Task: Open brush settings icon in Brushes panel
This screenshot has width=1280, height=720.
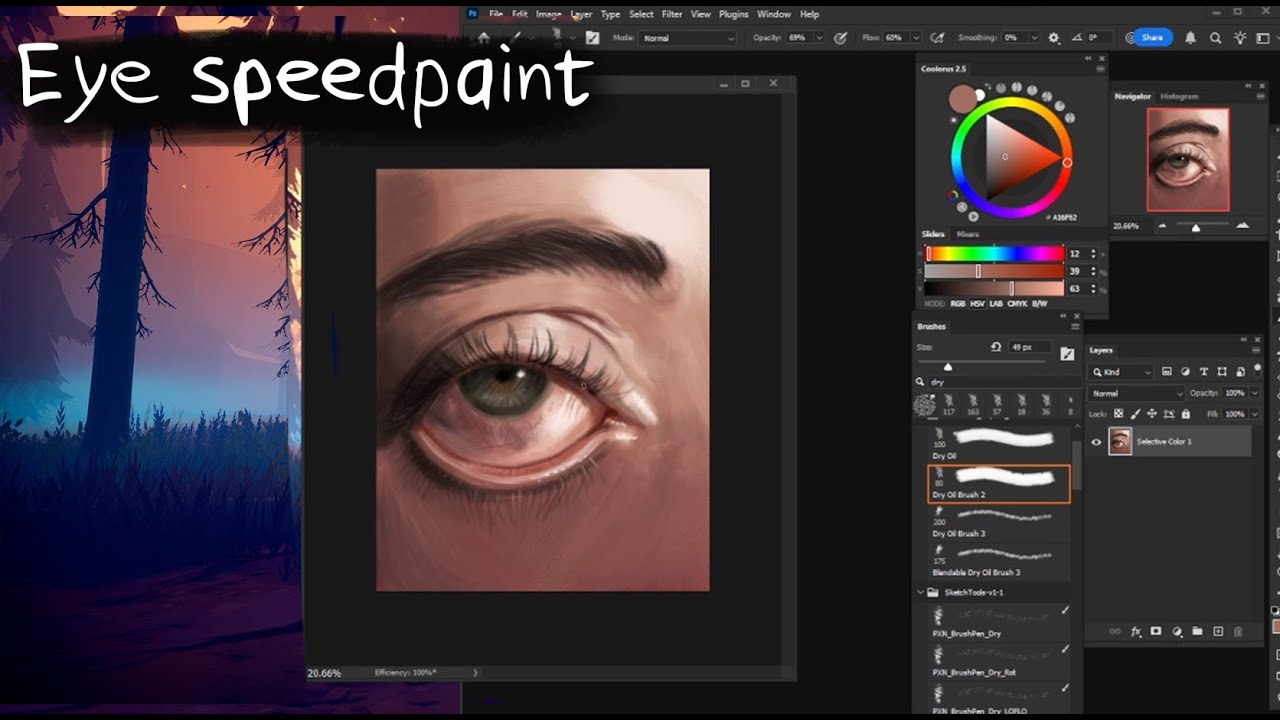Action: (1067, 352)
